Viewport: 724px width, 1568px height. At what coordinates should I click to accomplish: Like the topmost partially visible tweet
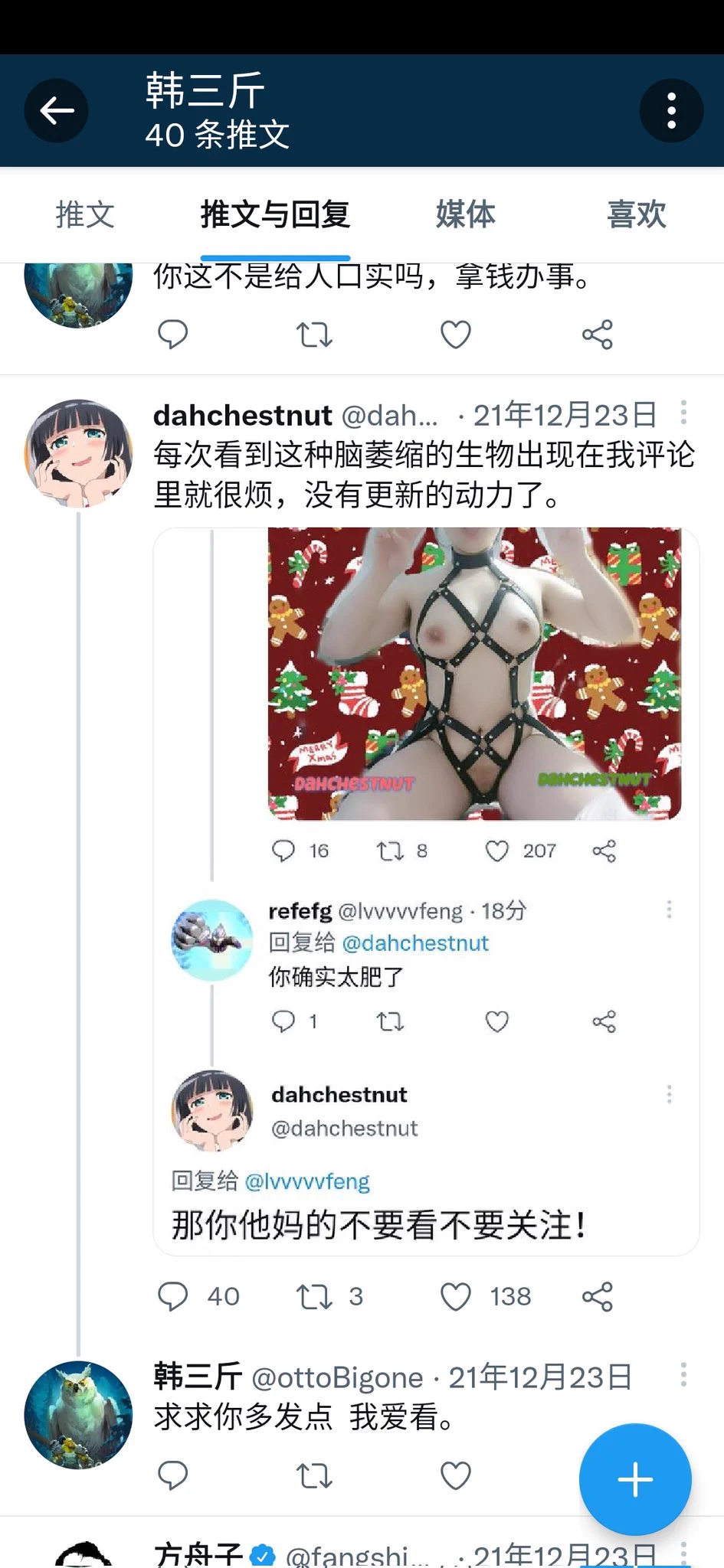click(x=456, y=335)
